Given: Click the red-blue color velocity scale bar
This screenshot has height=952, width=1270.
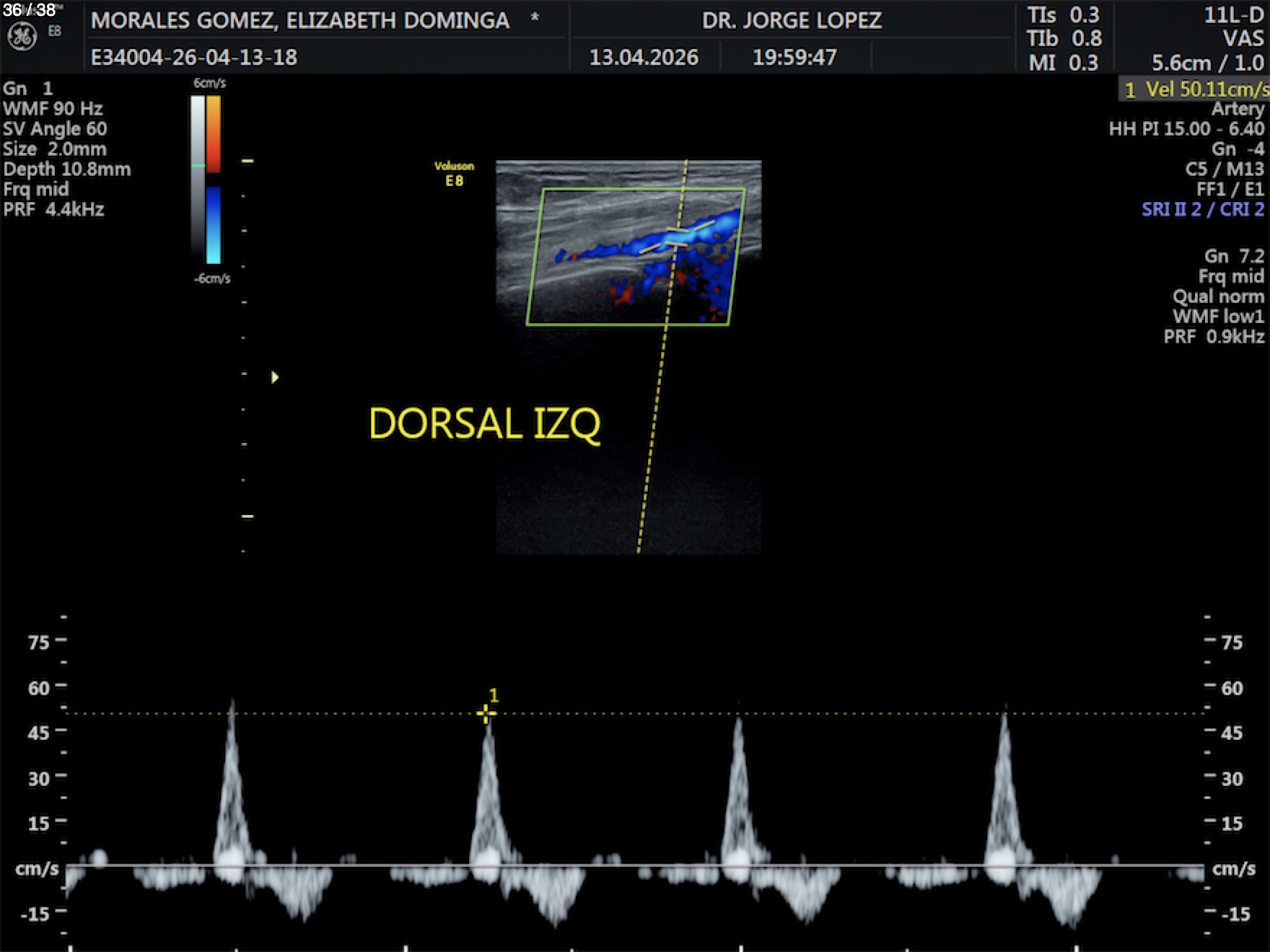Looking at the screenshot, I should click(x=214, y=180).
